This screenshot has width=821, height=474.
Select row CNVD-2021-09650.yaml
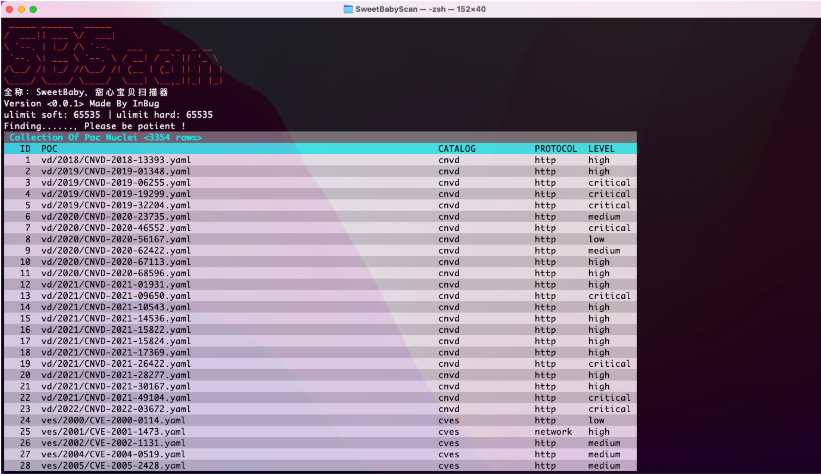coord(320,295)
